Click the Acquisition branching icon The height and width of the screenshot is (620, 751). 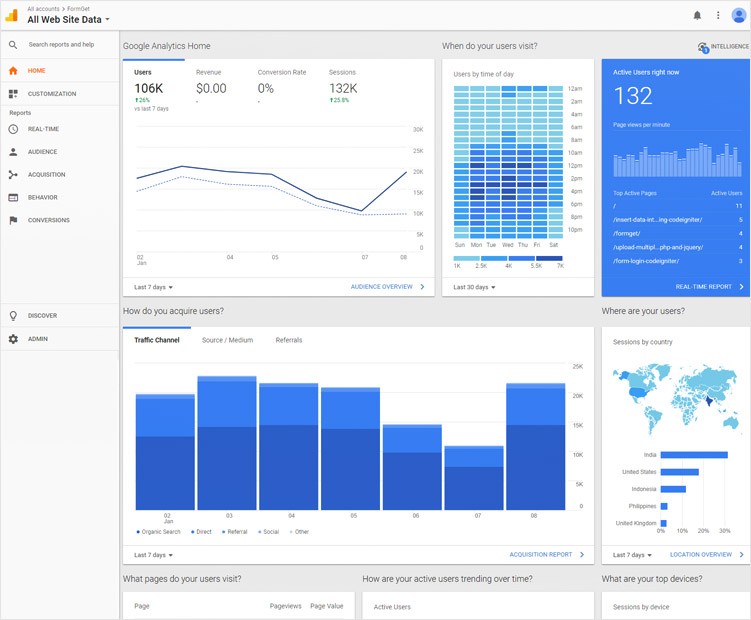point(13,175)
